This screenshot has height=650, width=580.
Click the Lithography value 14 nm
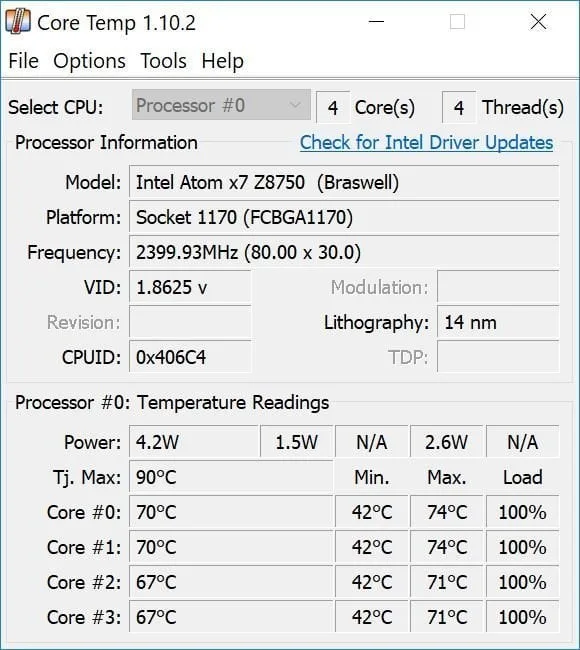pos(498,322)
